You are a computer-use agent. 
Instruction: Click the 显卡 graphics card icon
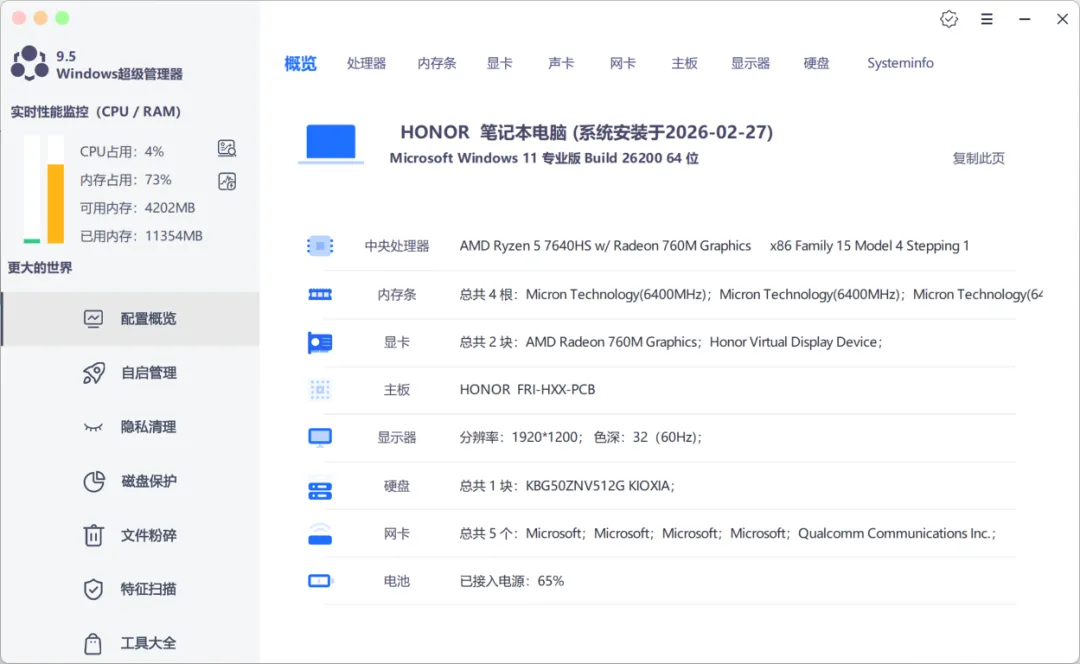320,342
